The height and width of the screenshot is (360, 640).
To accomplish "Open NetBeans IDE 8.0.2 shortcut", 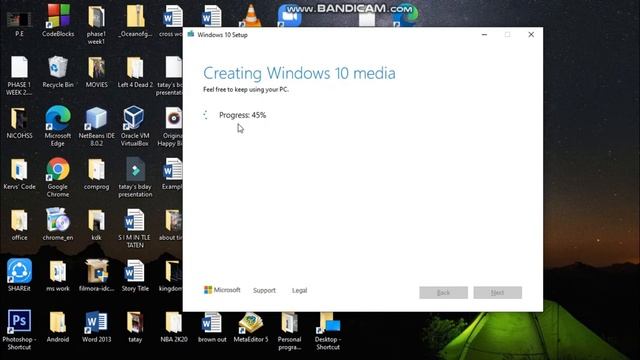I will 96,126.
